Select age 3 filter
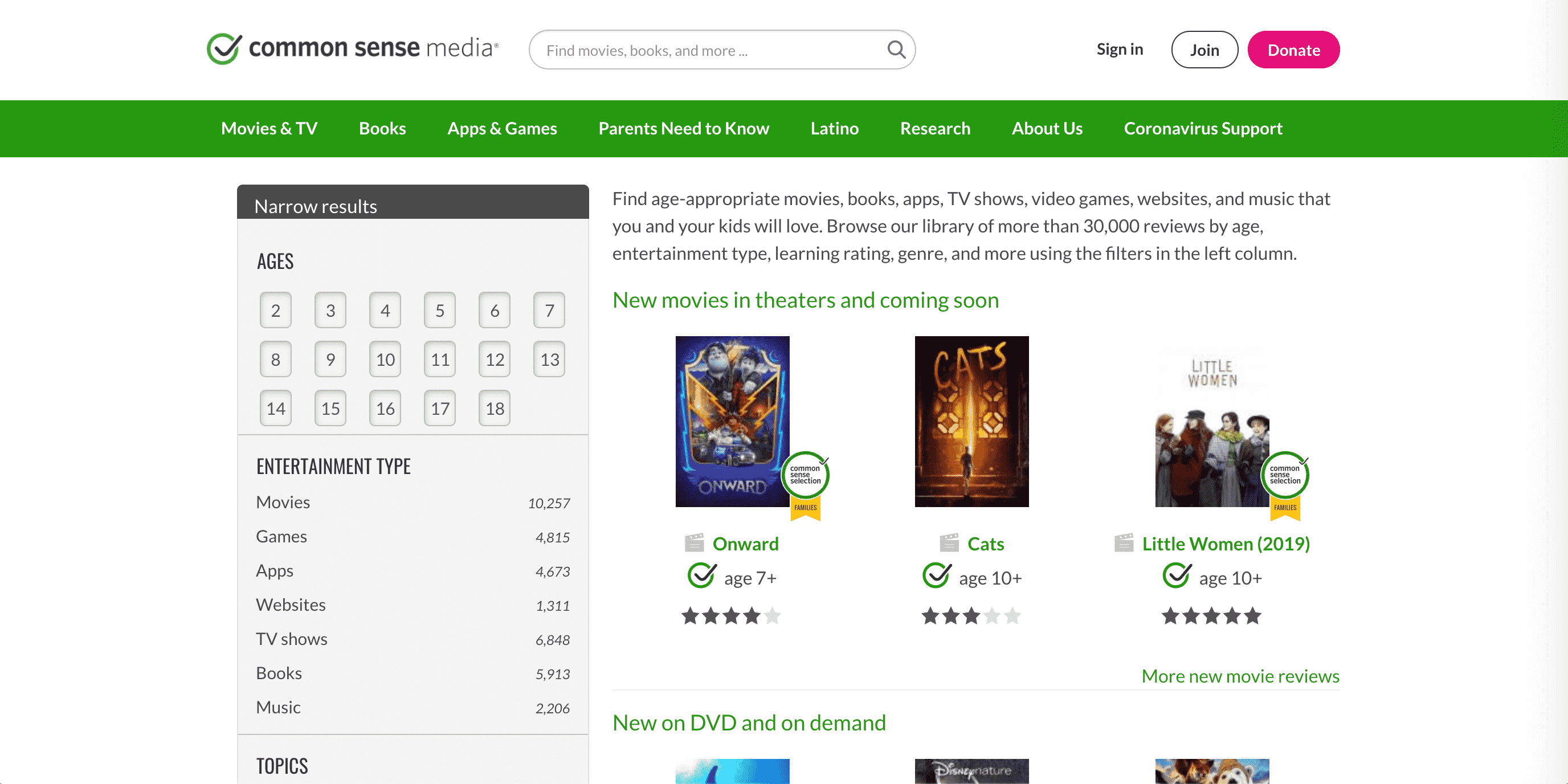The width and height of the screenshot is (1568, 784). (330, 311)
